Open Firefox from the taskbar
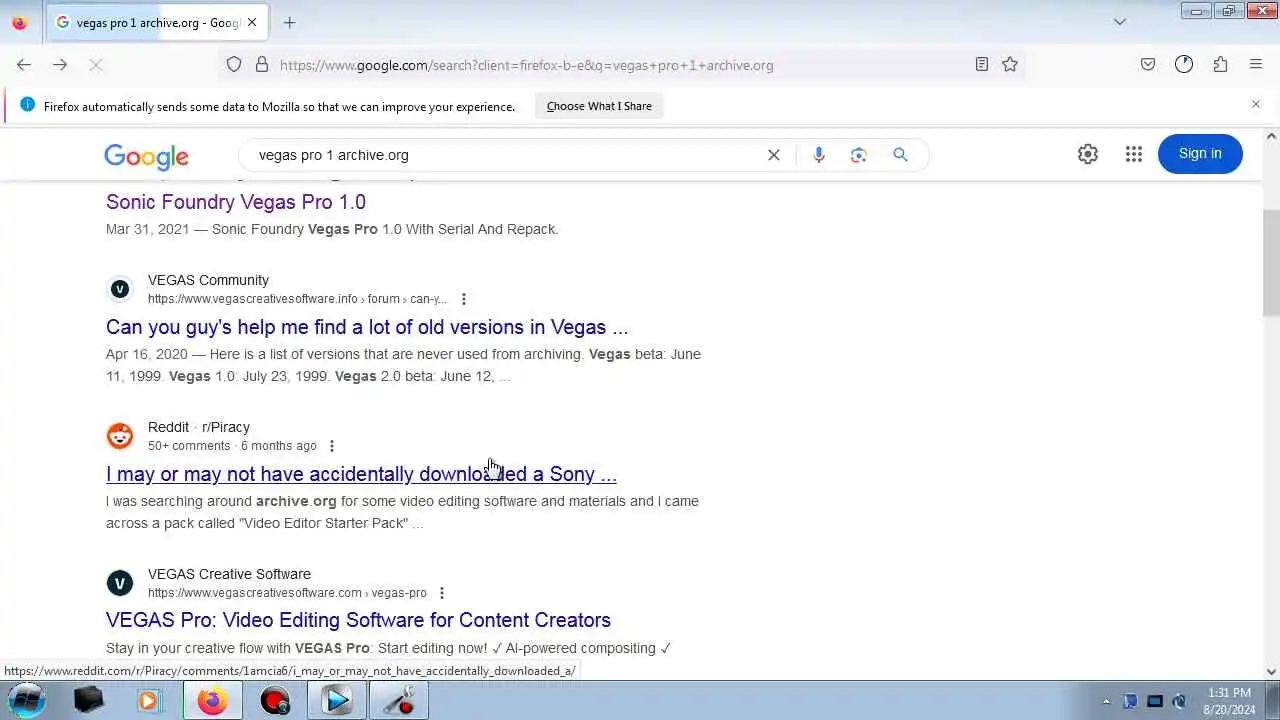Image resolution: width=1280 pixels, height=720 pixels. click(211, 701)
